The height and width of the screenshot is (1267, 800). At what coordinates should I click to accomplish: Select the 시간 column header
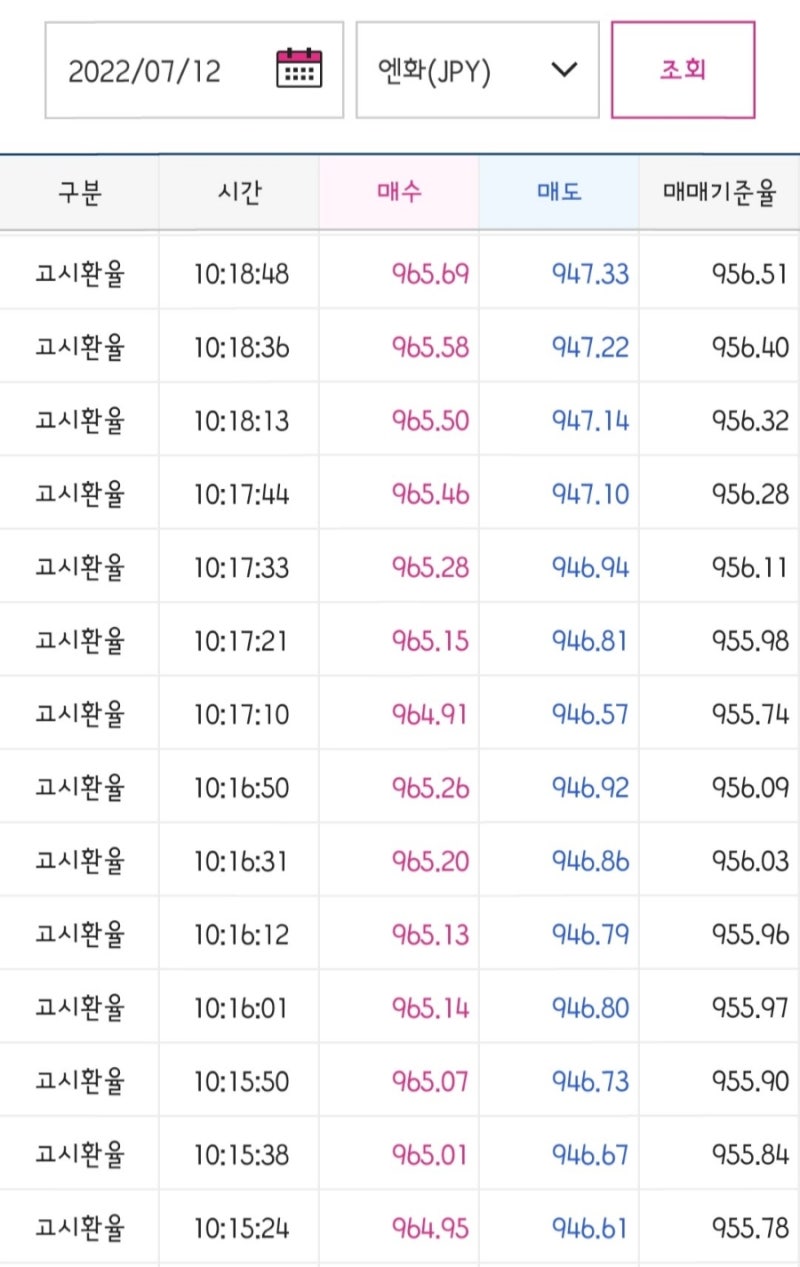coord(239,193)
